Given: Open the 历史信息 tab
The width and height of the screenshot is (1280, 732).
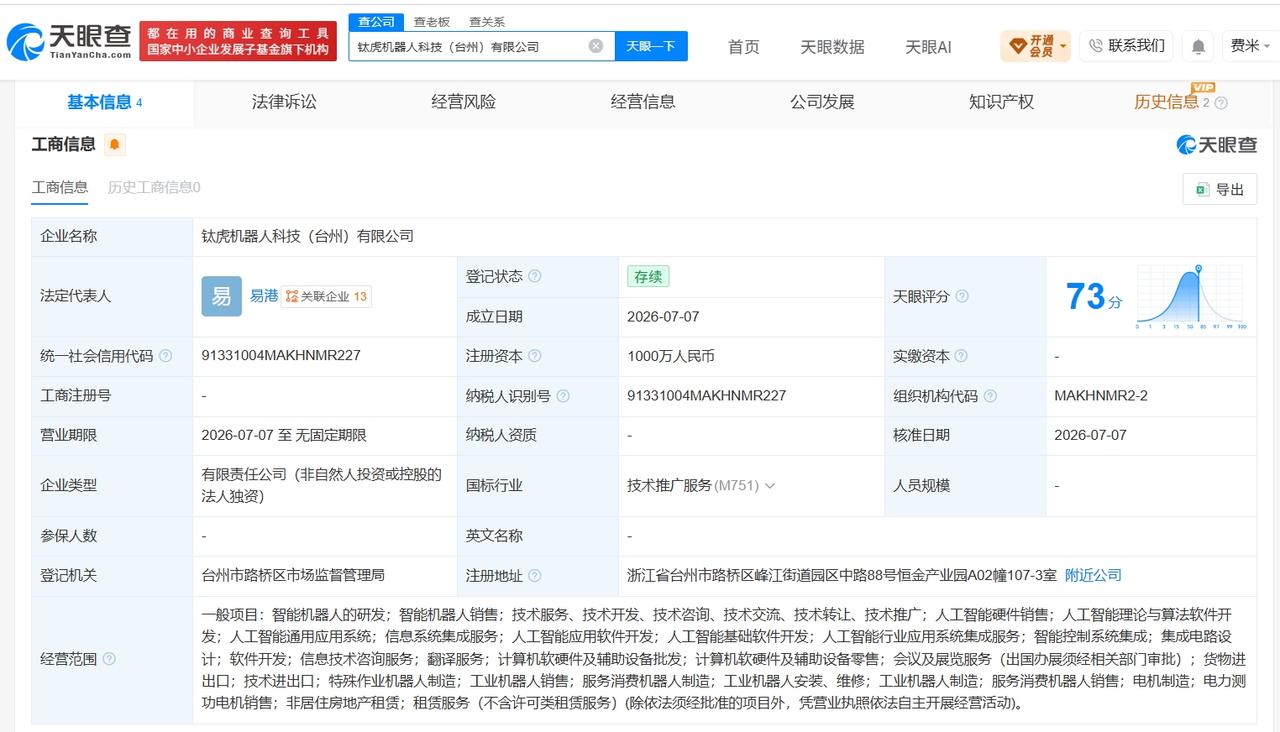Looking at the screenshot, I should coord(1166,102).
